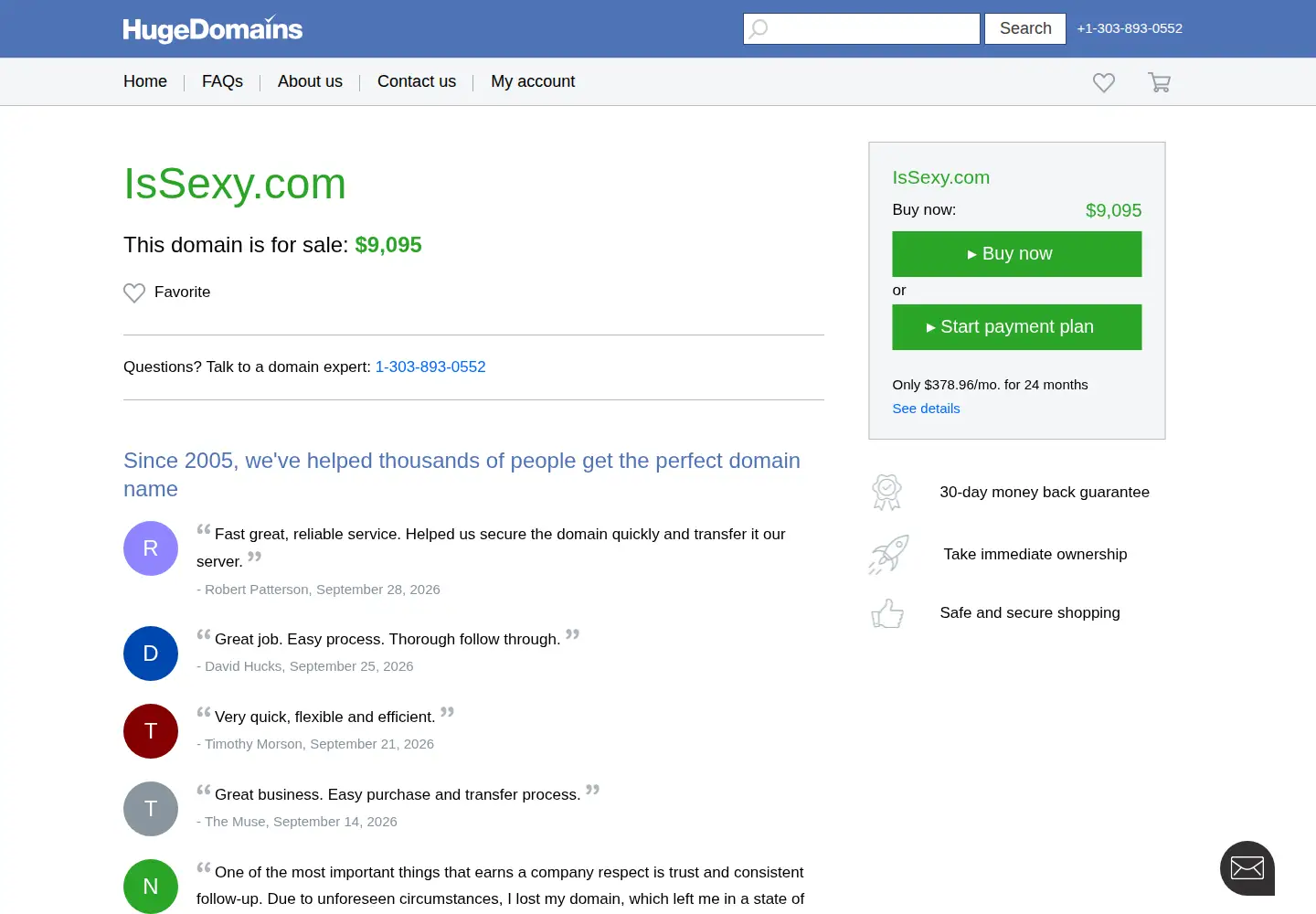1316x914 pixels.
Task: Call domain expert via 1-303-893-0552 link
Action: click(430, 367)
